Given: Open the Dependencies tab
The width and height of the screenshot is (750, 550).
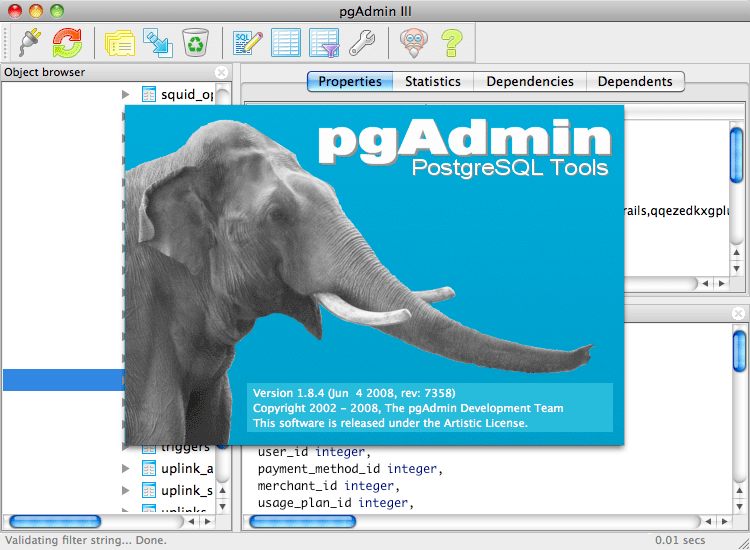Looking at the screenshot, I should (x=530, y=81).
